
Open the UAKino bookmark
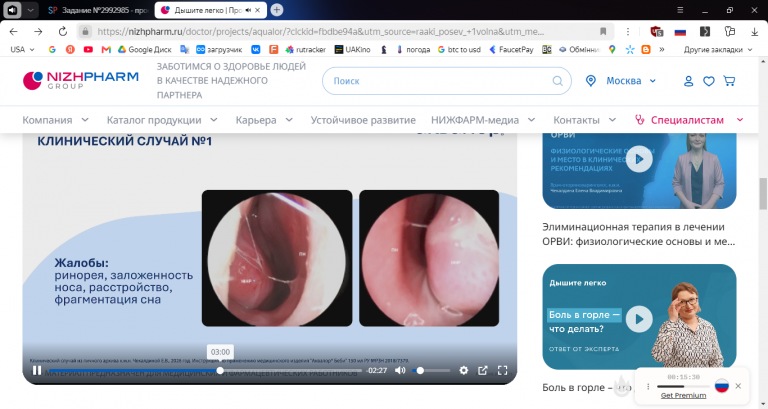tap(353, 49)
